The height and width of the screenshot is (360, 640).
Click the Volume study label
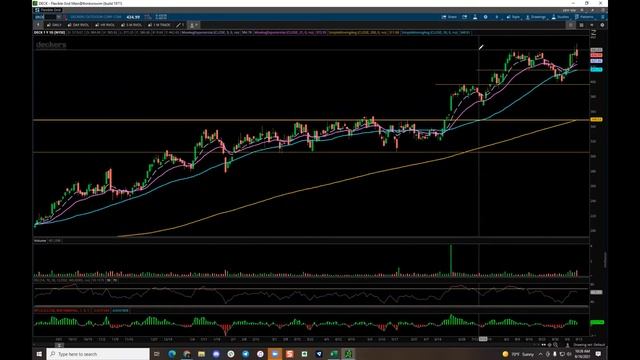click(x=40, y=241)
